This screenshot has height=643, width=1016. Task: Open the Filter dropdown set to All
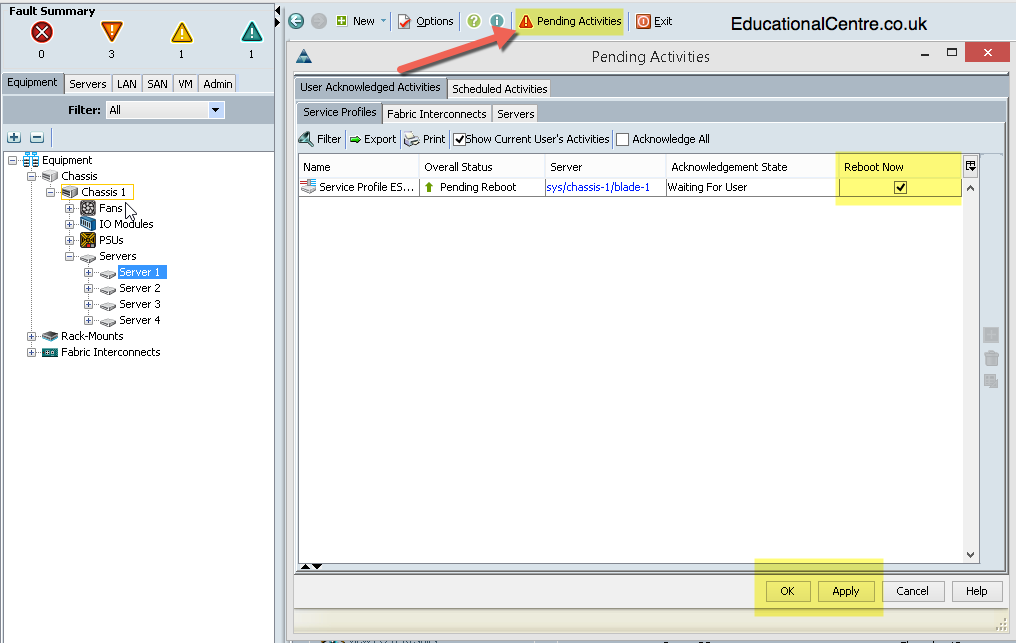pos(165,110)
